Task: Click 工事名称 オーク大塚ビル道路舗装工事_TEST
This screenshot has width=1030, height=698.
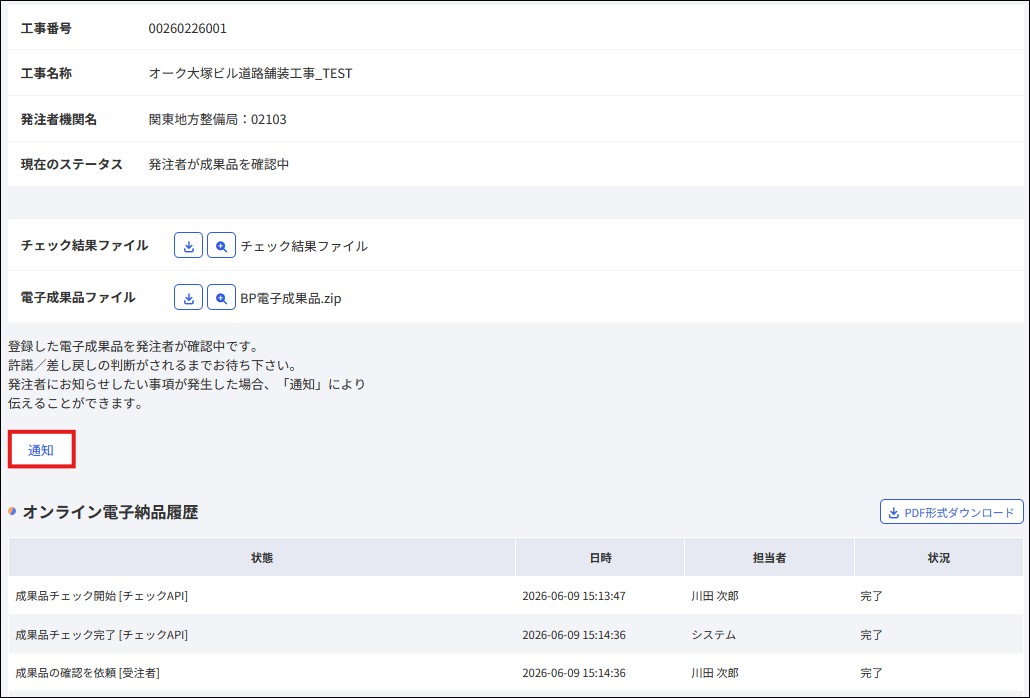Action: pyautogui.click(x=250, y=74)
